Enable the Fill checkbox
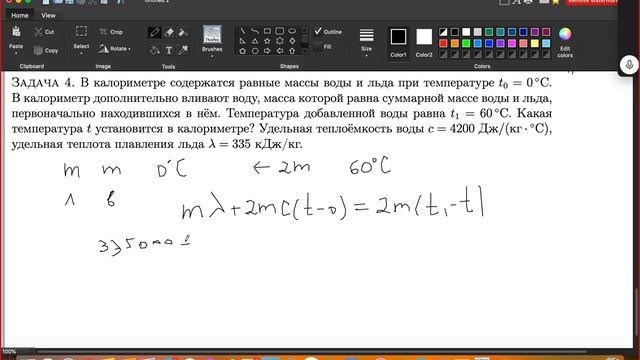 pyautogui.click(x=318, y=47)
